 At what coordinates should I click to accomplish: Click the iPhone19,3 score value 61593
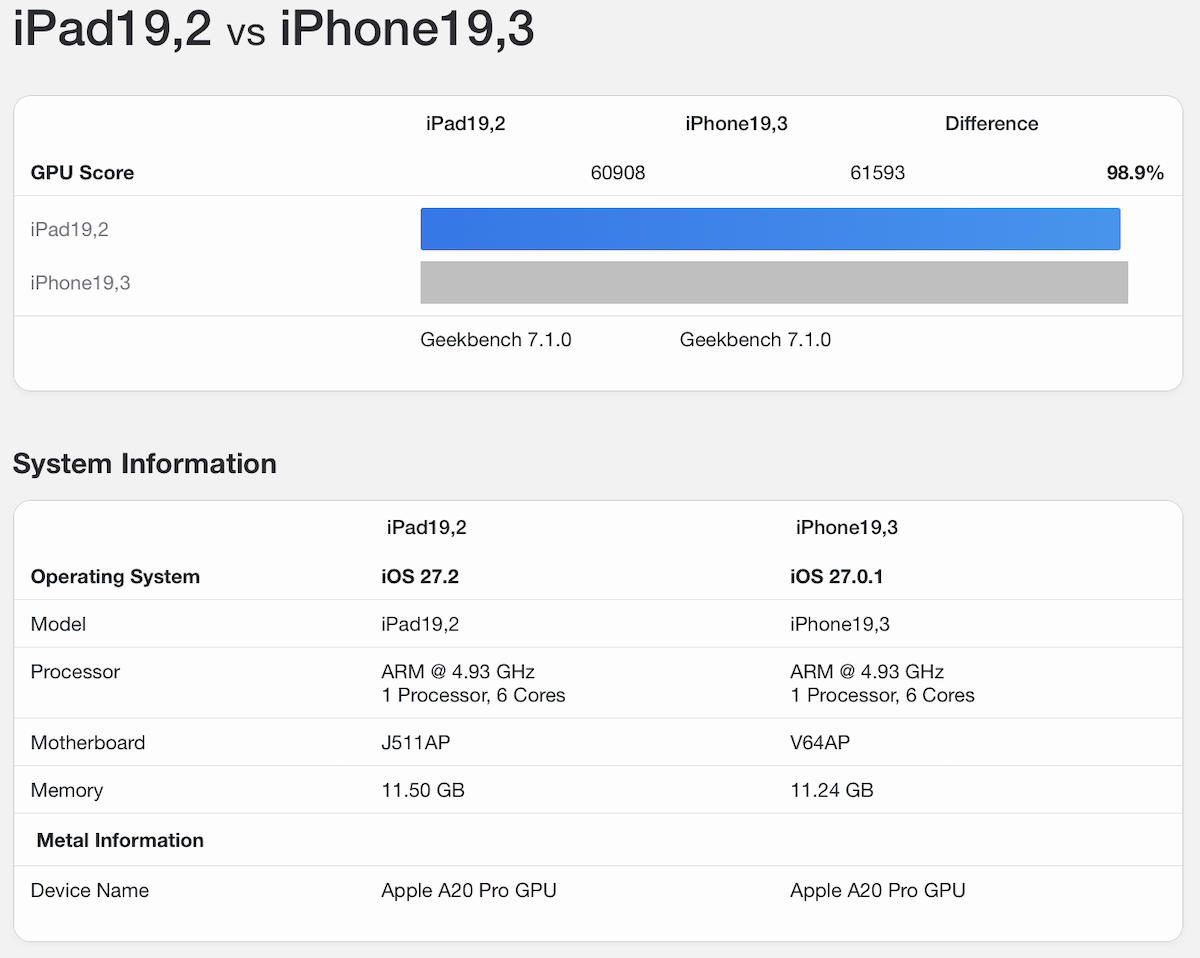pyautogui.click(x=877, y=173)
